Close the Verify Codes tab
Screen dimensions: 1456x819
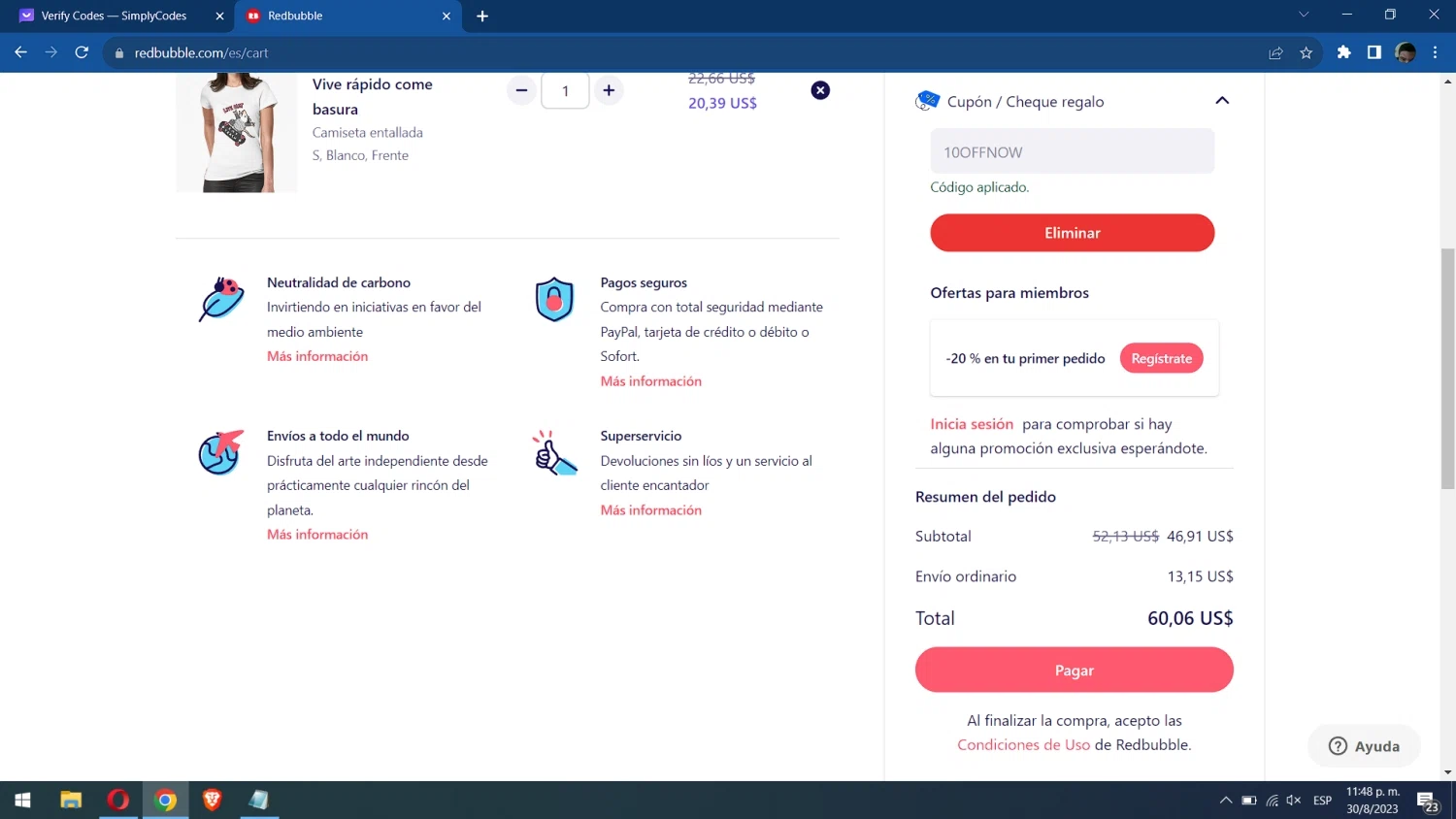219,16
